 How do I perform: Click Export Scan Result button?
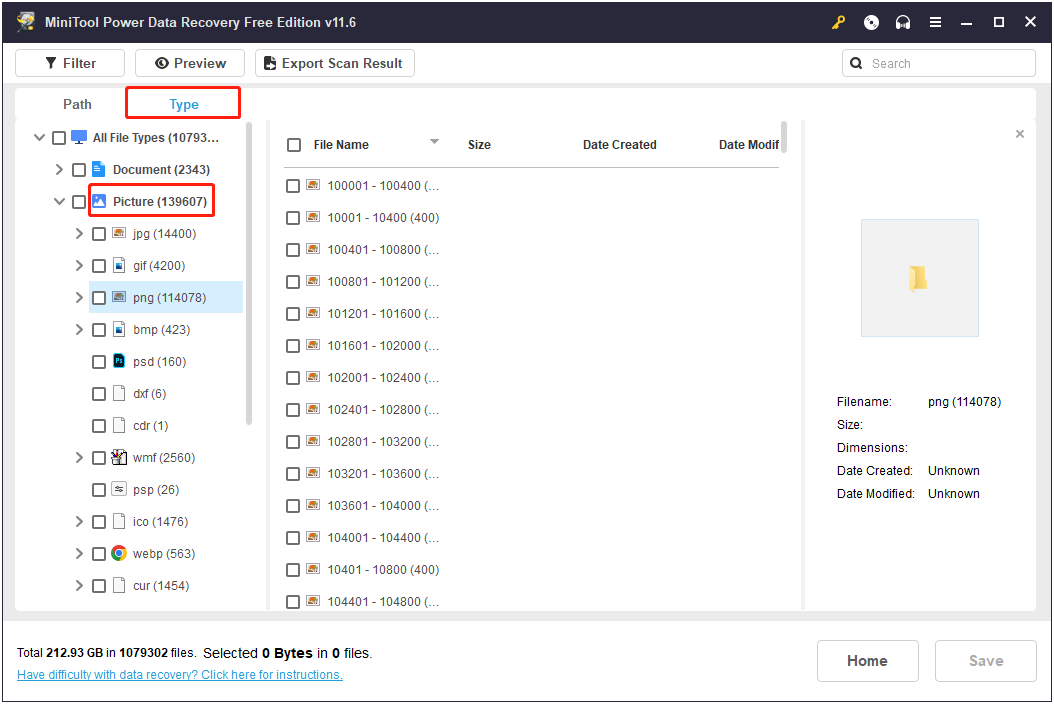click(334, 63)
